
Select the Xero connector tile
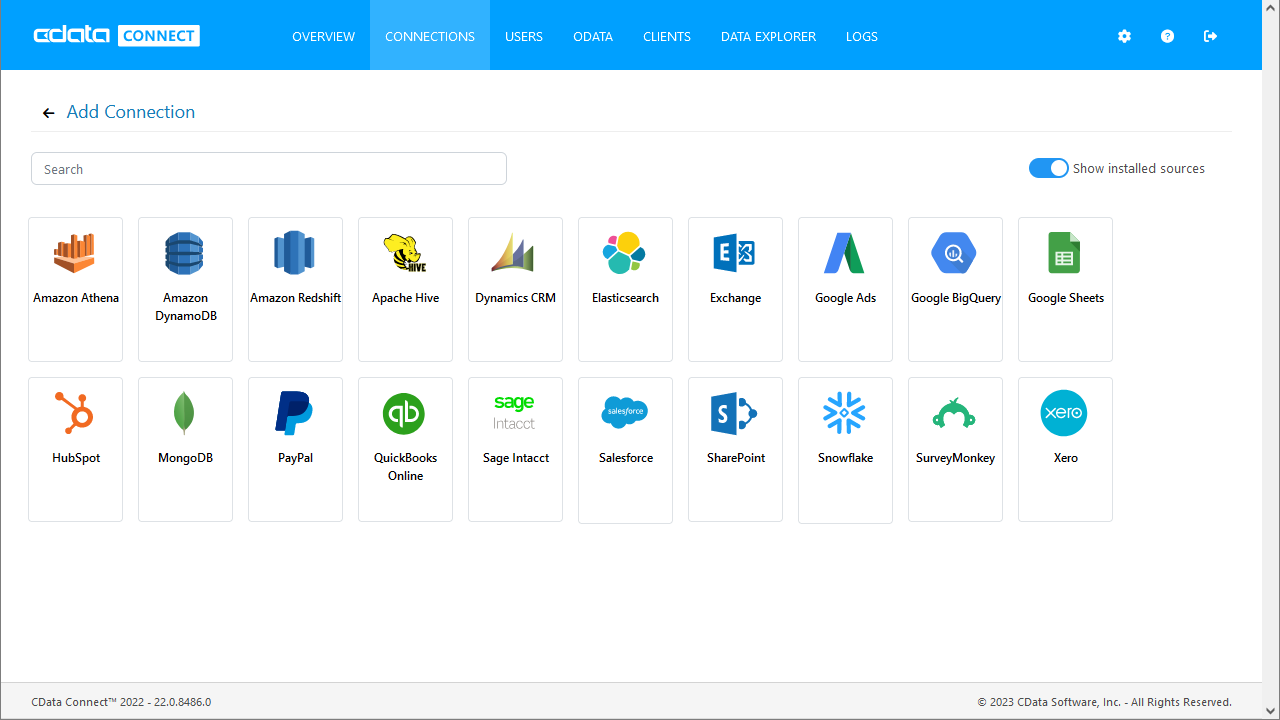pos(1065,449)
